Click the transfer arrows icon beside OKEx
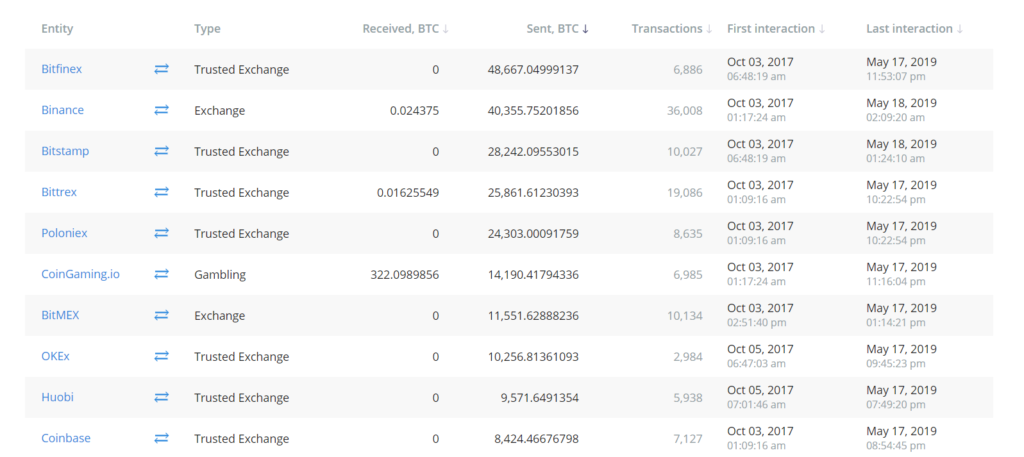This screenshot has height=457, width=1024. [x=161, y=356]
